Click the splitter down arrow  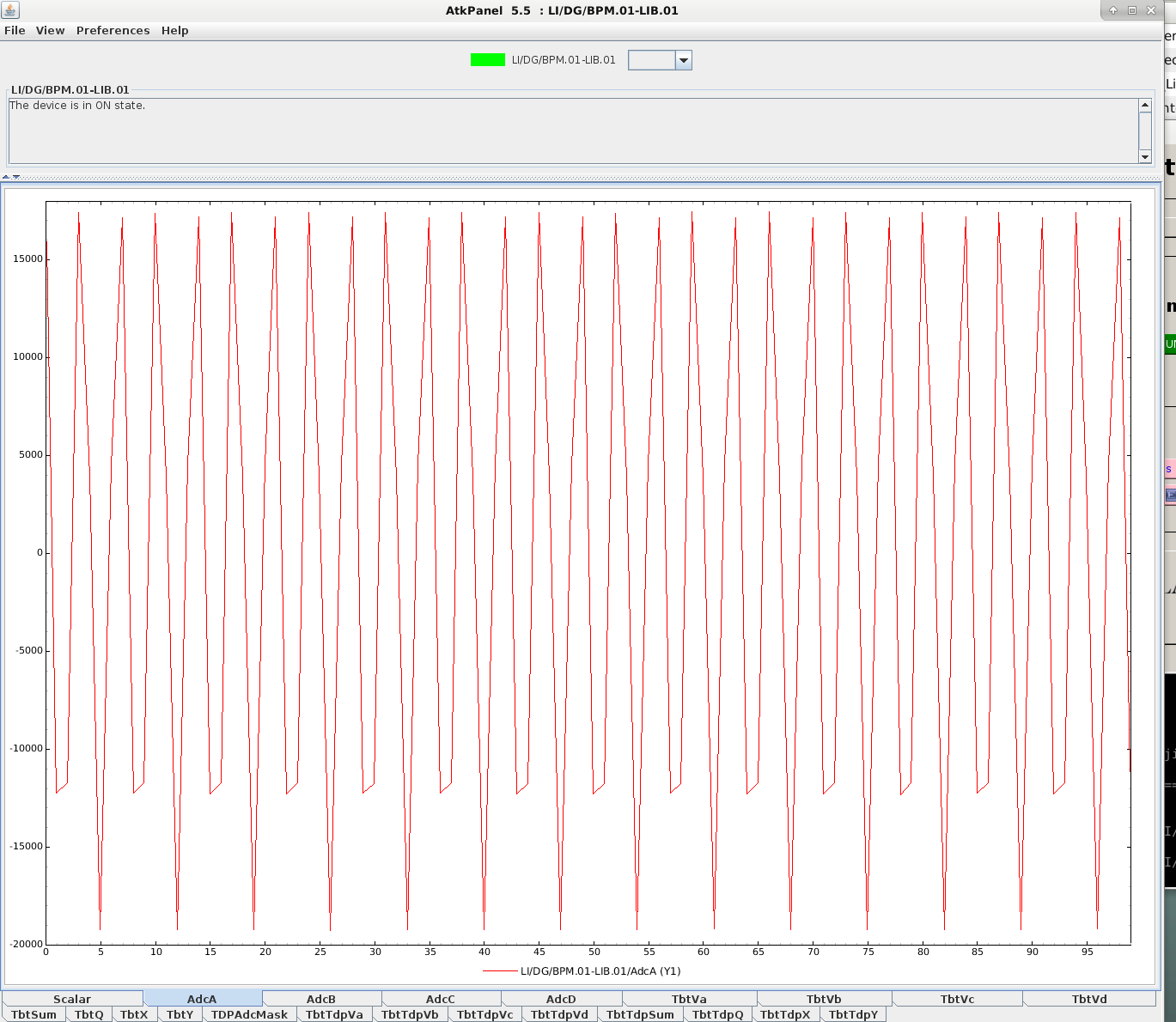pyautogui.click(x=16, y=177)
